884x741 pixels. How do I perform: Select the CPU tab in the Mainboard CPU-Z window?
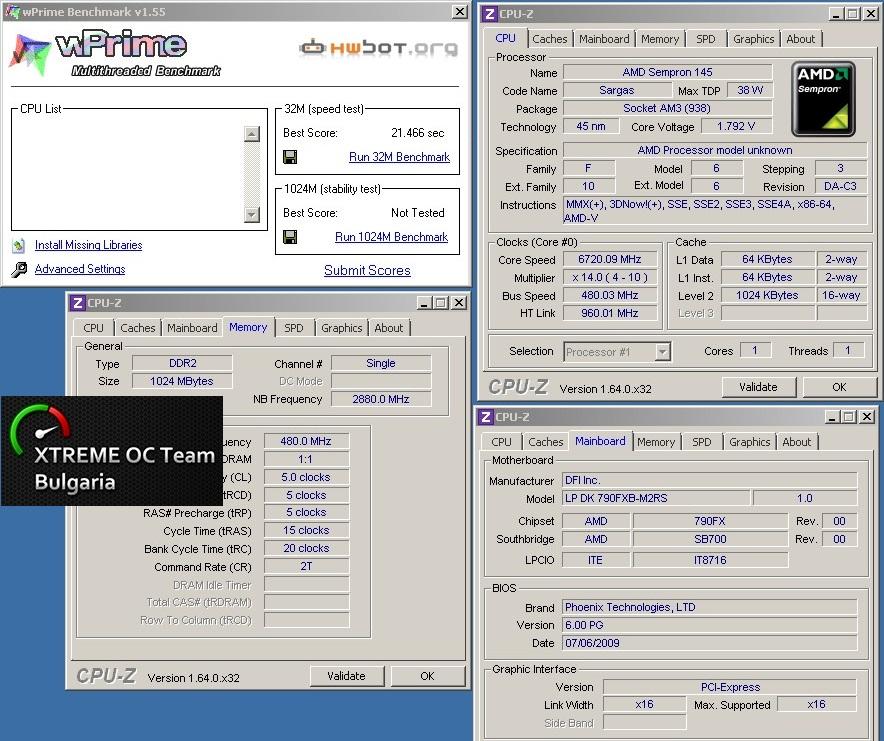pos(501,442)
